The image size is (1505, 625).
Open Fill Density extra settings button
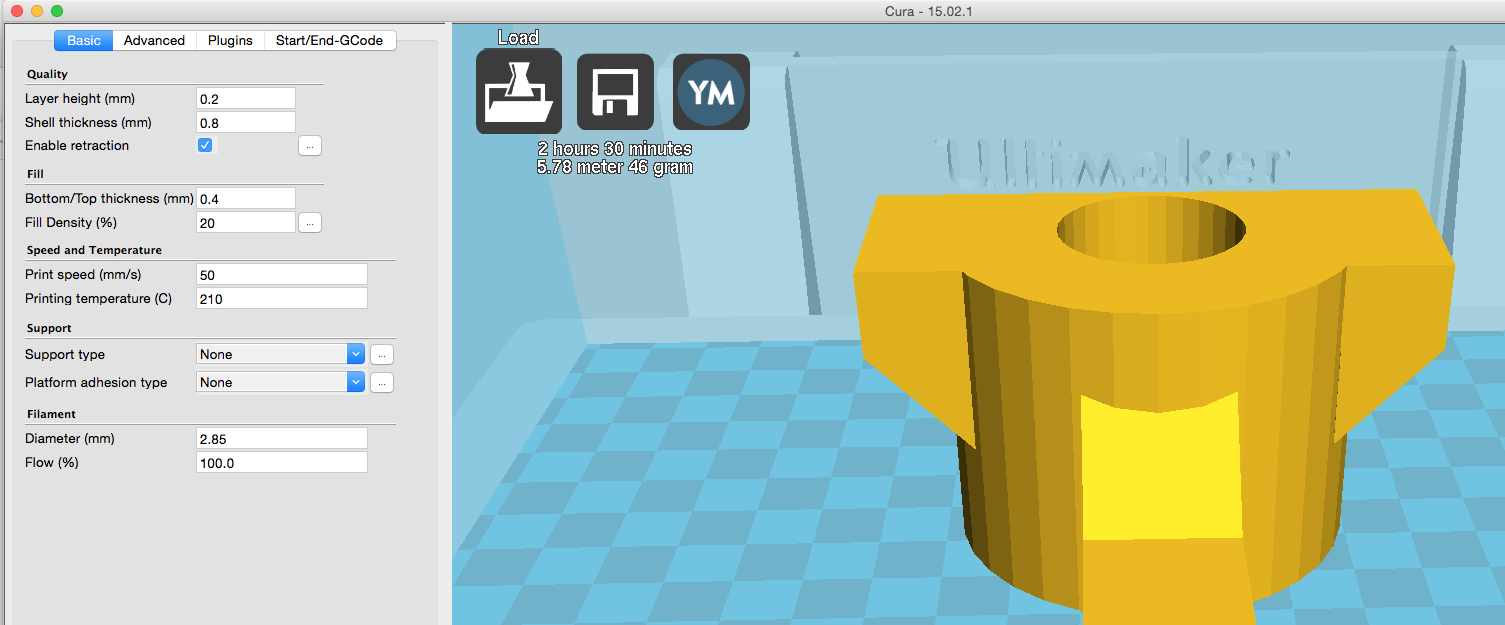click(310, 223)
